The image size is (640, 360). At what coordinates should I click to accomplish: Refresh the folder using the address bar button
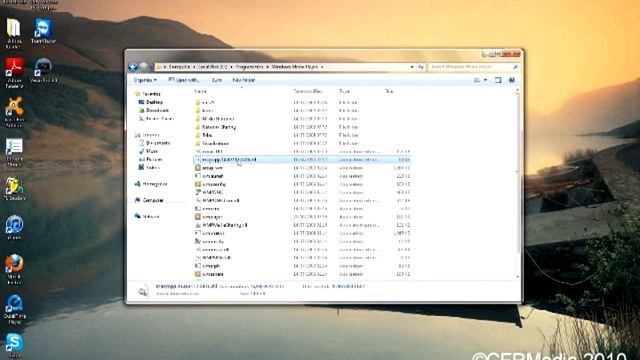pos(421,67)
